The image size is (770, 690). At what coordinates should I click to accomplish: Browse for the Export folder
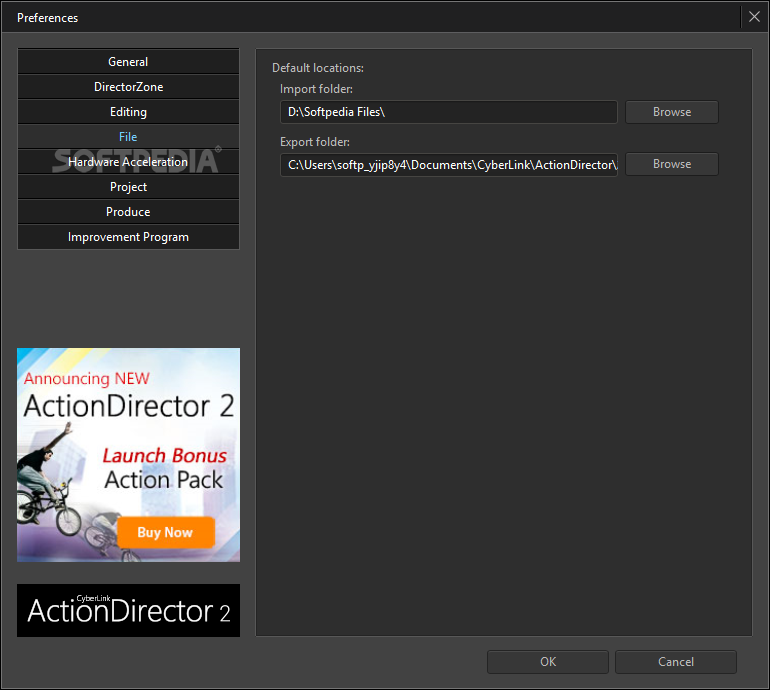tap(671, 164)
